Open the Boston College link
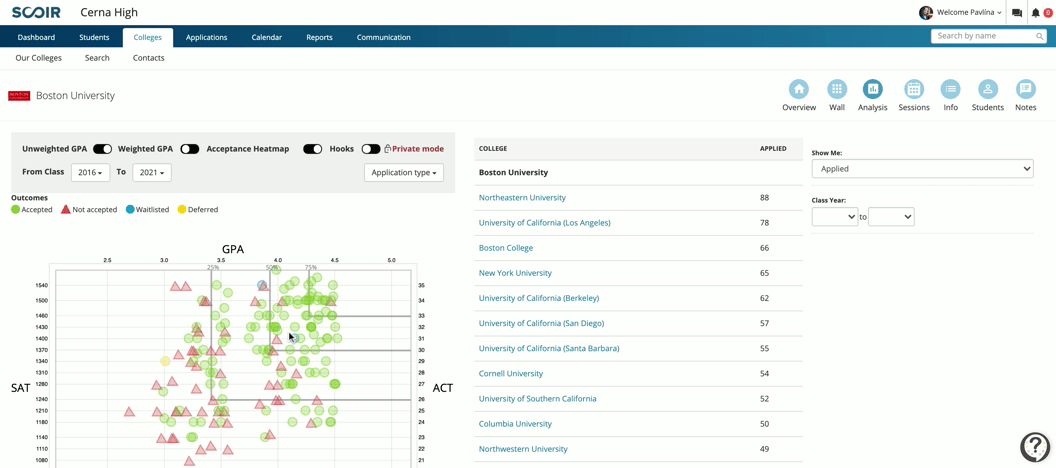1056x468 pixels. tap(506, 248)
